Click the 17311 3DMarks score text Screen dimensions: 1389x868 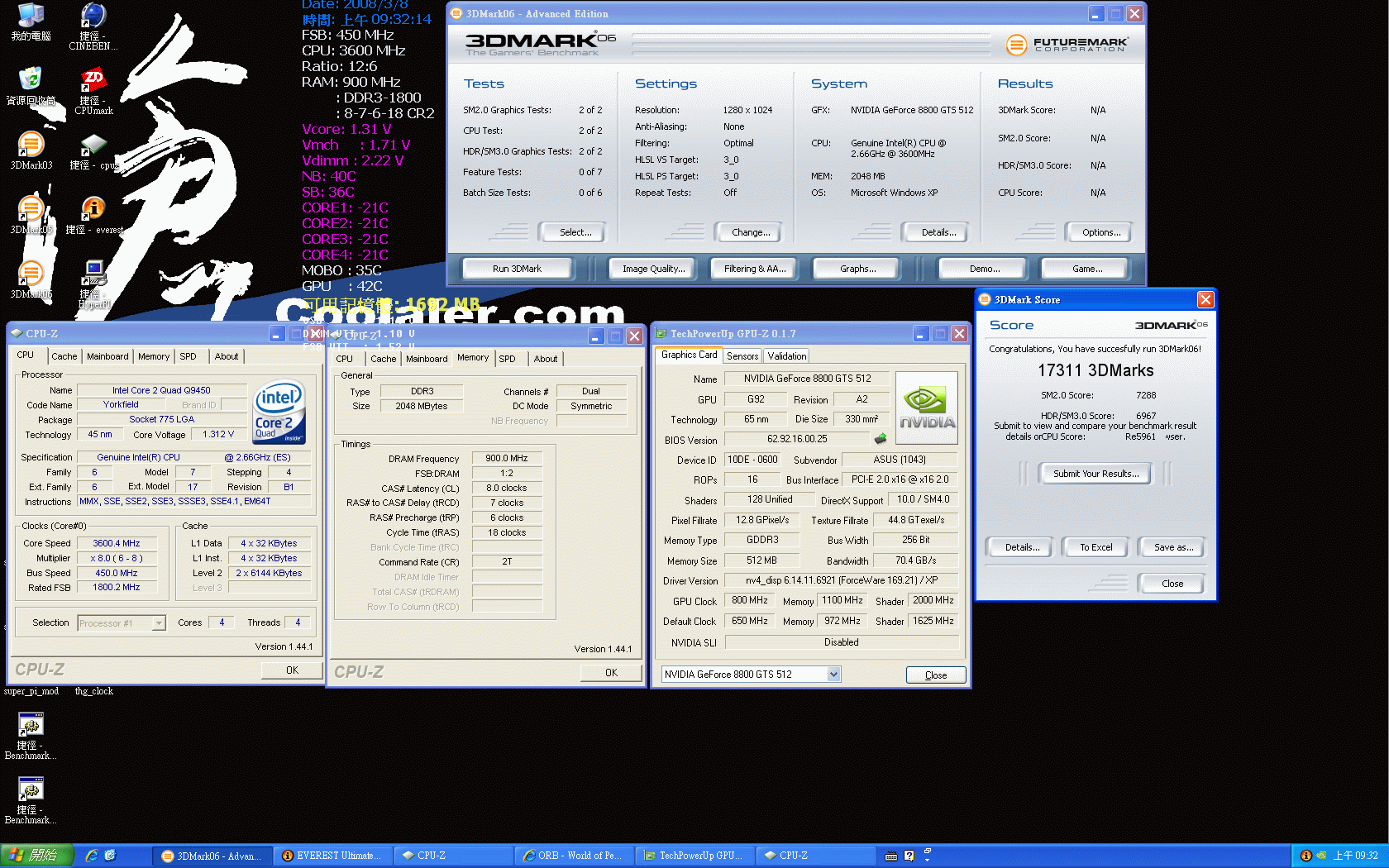1096,370
